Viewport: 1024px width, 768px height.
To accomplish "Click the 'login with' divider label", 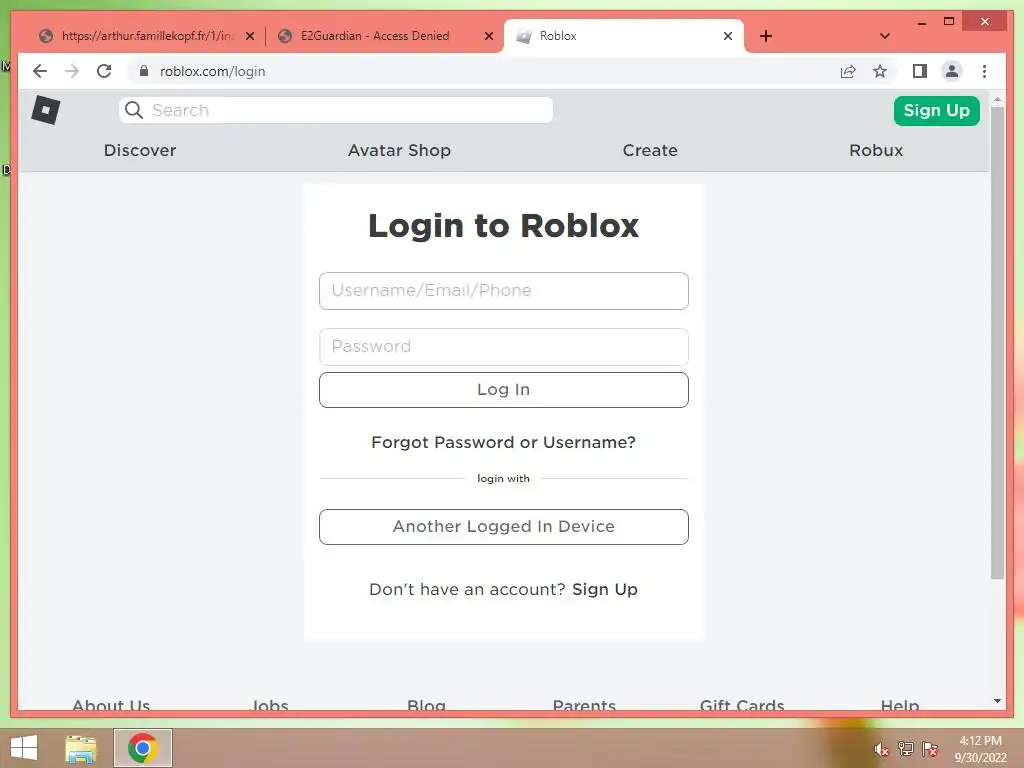I will click(504, 478).
